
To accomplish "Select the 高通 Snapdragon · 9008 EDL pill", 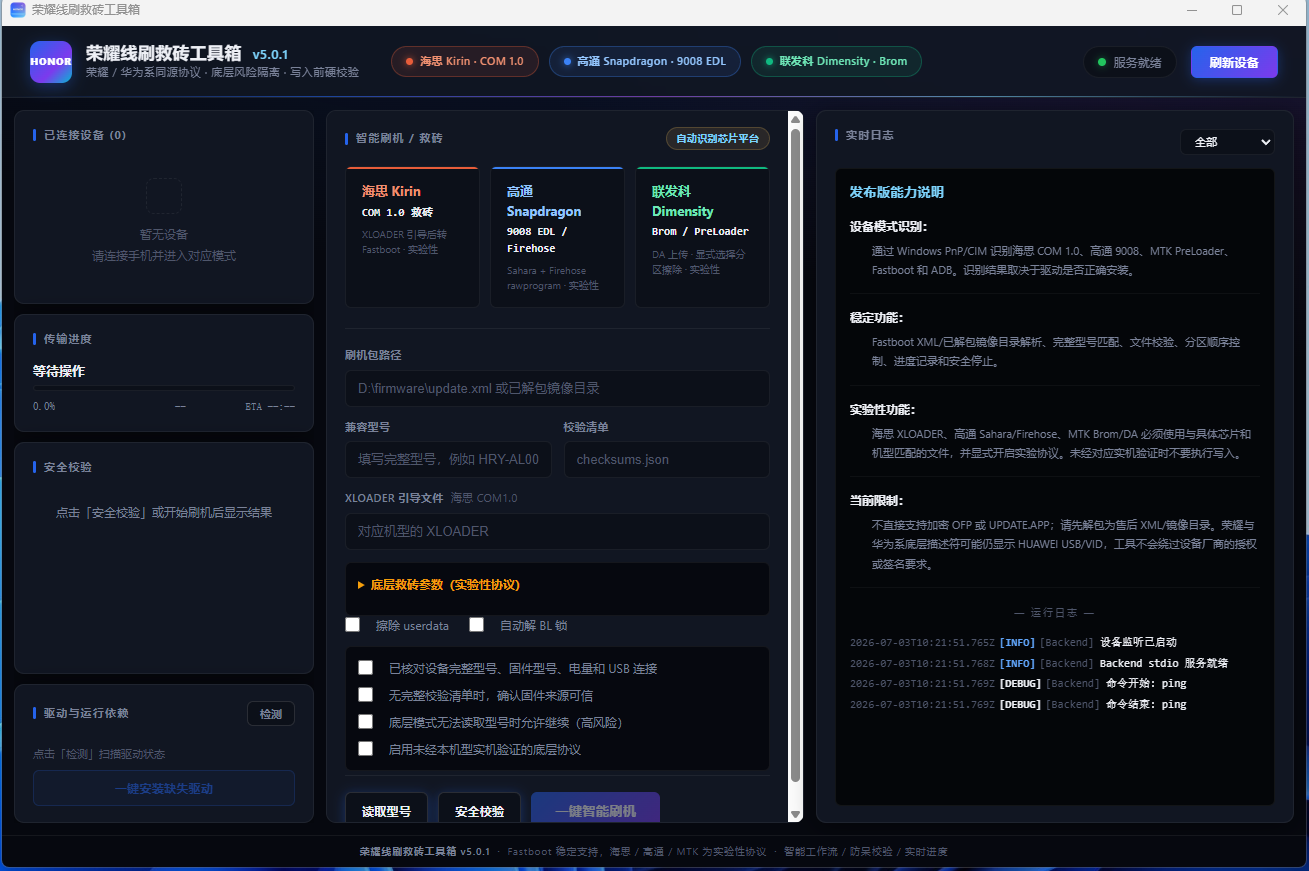I will pyautogui.click(x=645, y=61).
